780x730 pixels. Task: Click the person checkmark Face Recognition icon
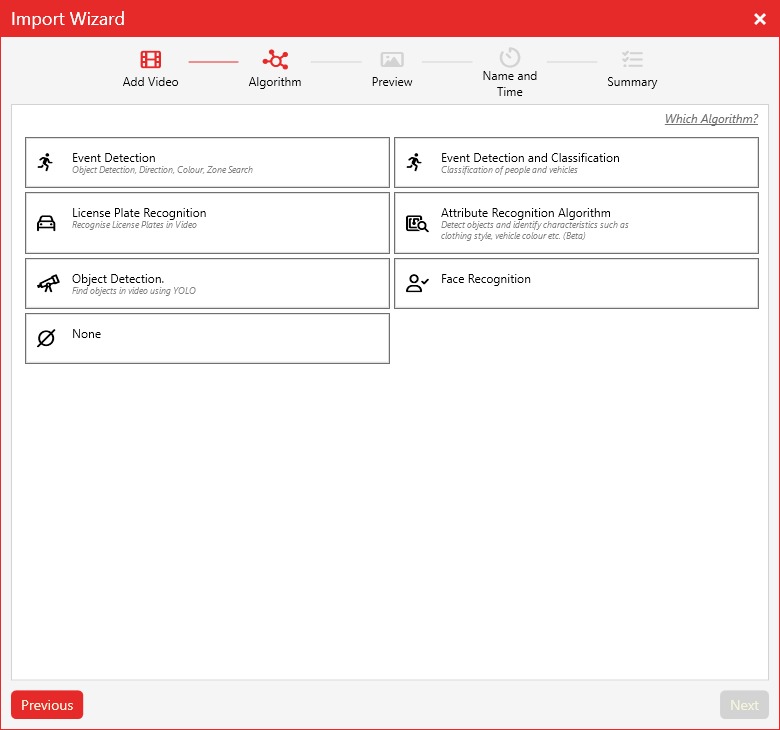[417, 283]
